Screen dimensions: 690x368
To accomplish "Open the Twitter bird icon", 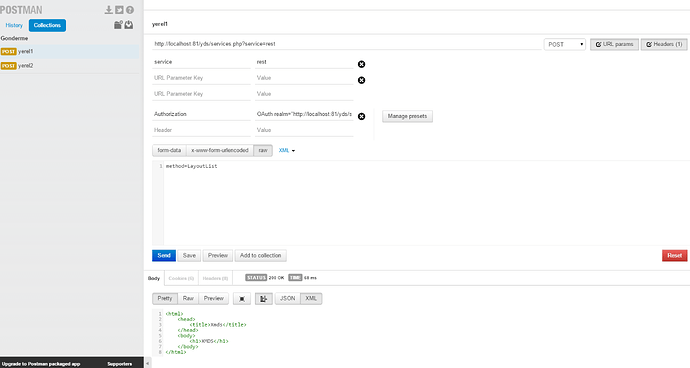I will (119, 10).
